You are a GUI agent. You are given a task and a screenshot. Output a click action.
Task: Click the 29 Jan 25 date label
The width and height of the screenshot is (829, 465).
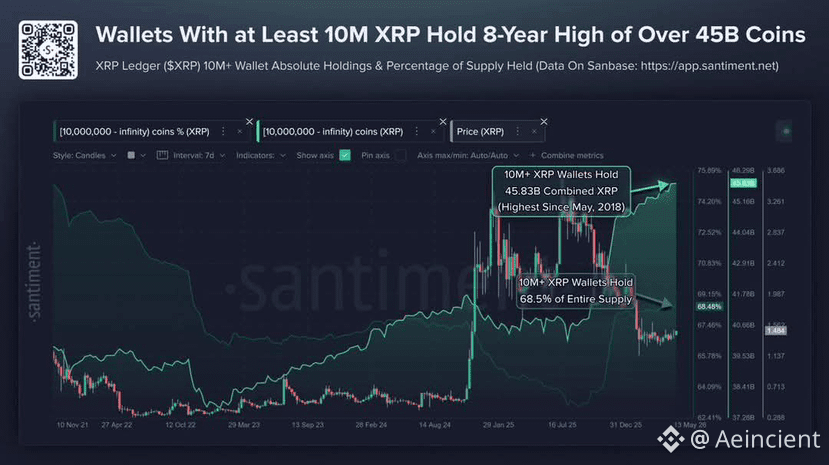(498, 425)
